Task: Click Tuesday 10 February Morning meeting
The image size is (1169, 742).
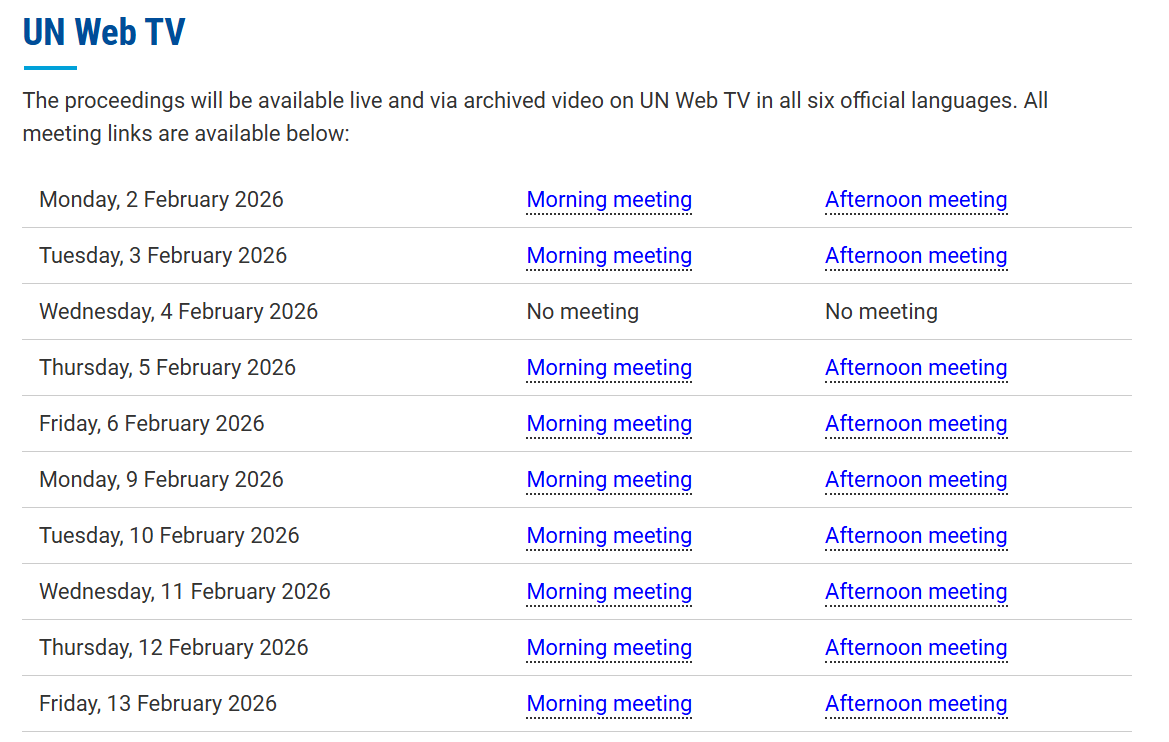Action: 609,536
